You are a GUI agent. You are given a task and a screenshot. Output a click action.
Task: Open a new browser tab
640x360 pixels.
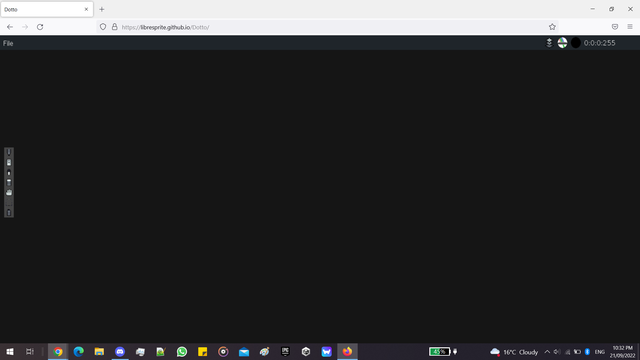click(x=102, y=9)
